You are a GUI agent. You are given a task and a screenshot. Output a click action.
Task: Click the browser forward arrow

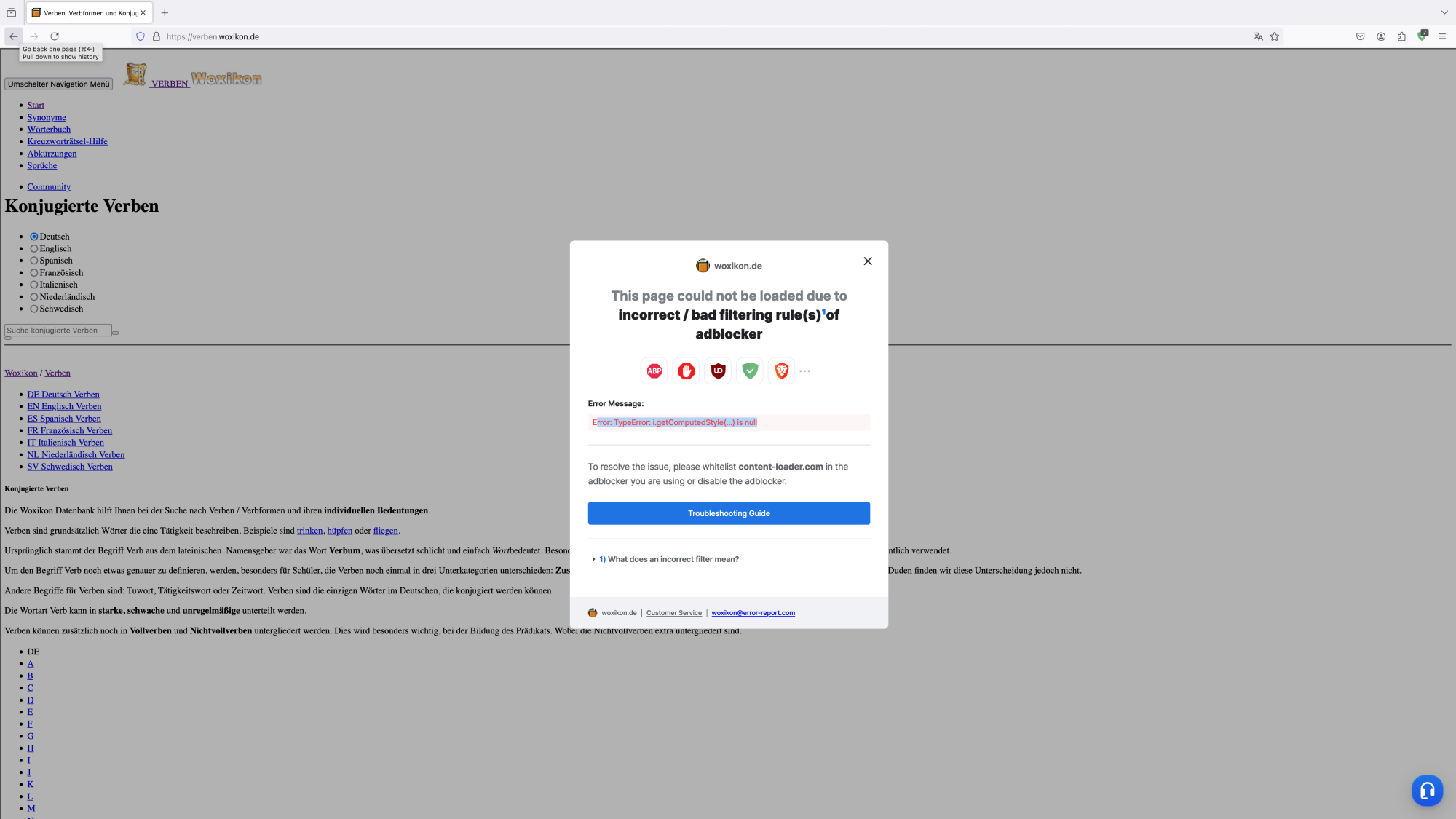(34, 36)
